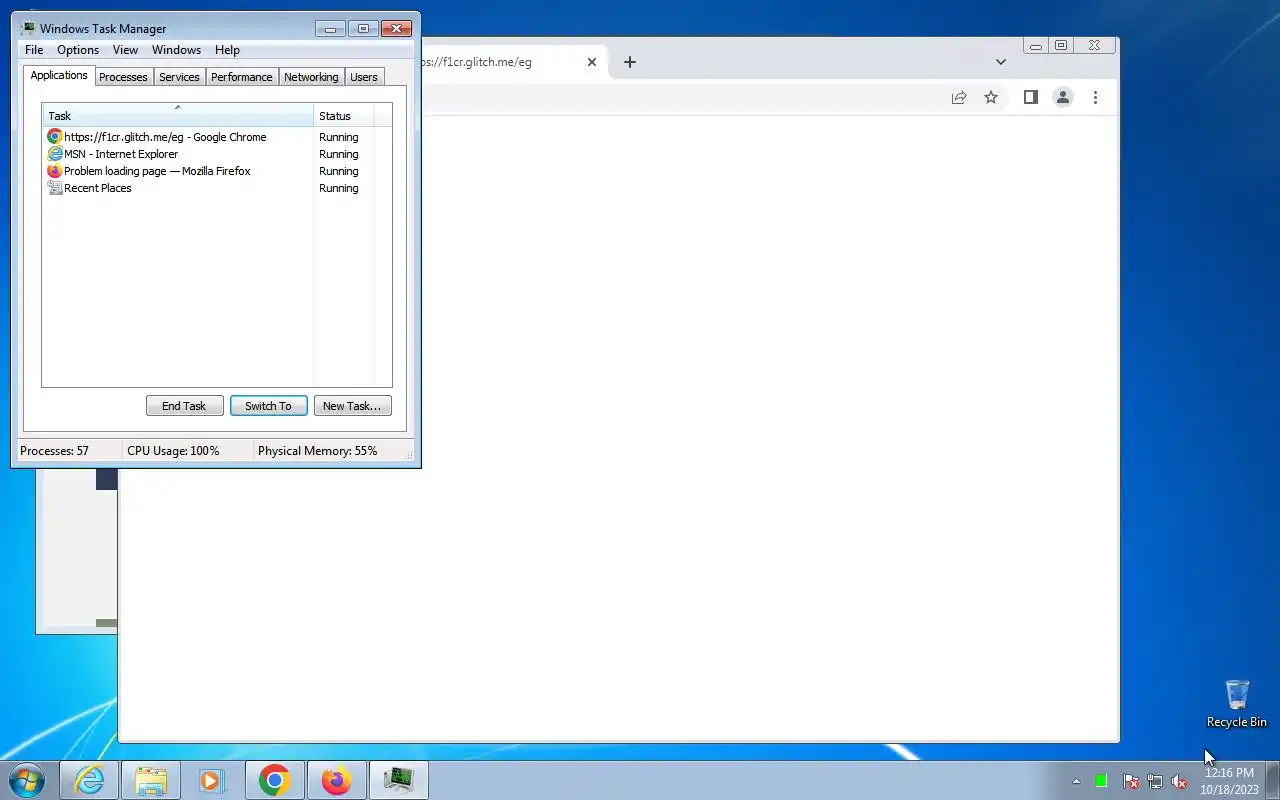
Task: Open the Help menu in Task Manager
Action: pyautogui.click(x=227, y=50)
